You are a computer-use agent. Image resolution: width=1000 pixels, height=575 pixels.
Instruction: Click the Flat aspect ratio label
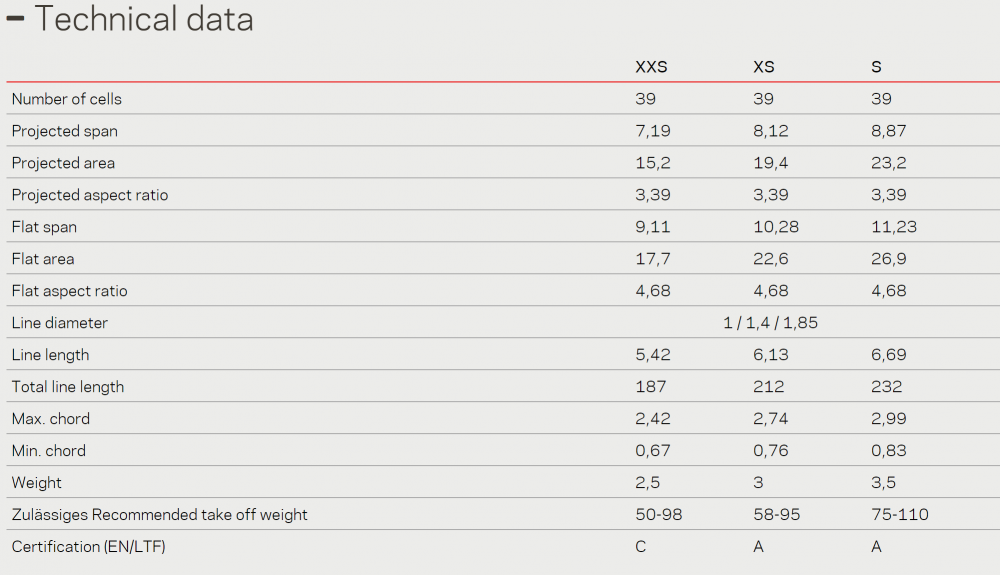[70, 291]
